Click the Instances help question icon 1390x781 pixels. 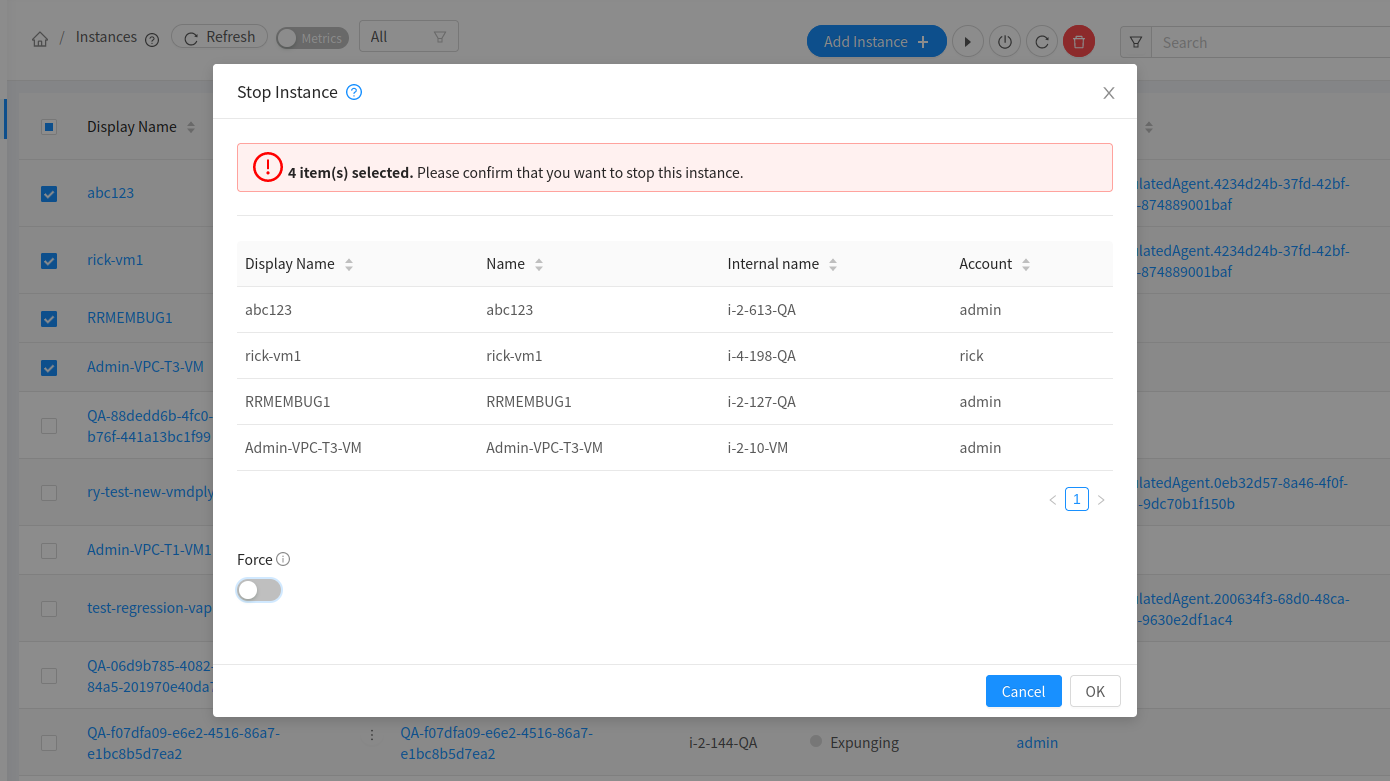pyautogui.click(x=152, y=40)
